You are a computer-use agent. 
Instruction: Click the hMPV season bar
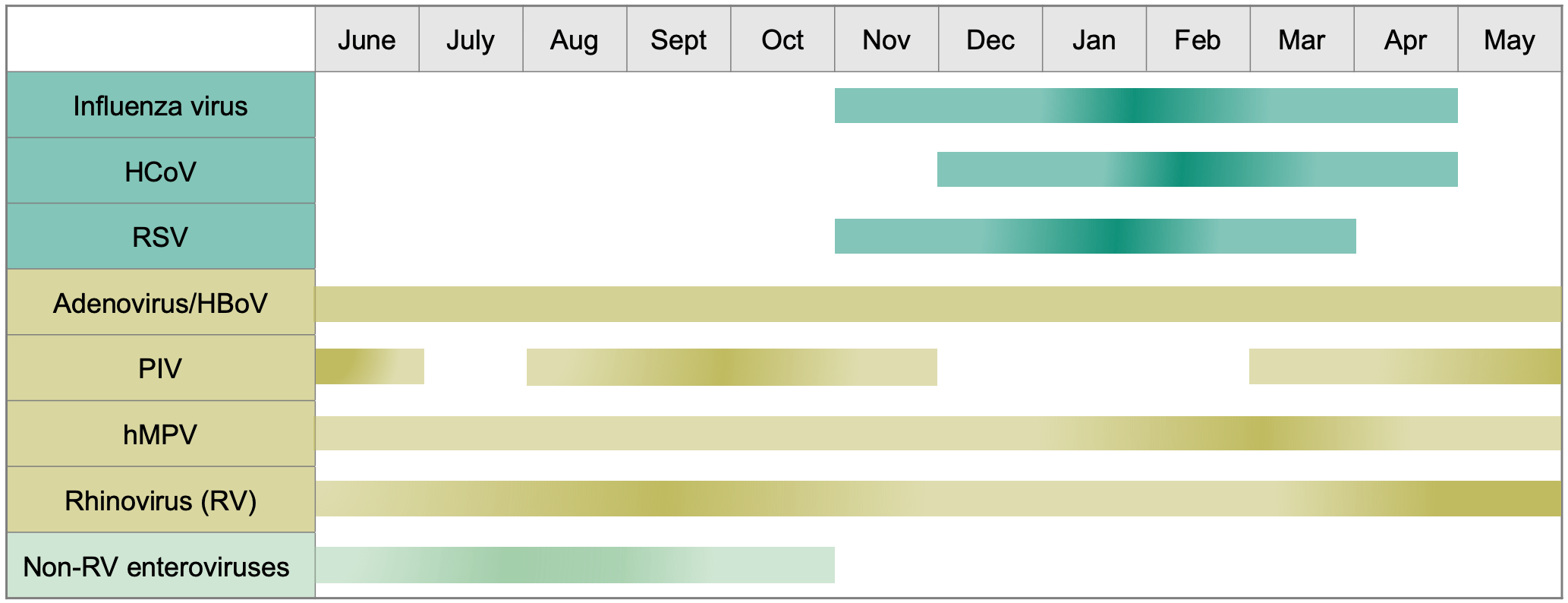[938, 433]
